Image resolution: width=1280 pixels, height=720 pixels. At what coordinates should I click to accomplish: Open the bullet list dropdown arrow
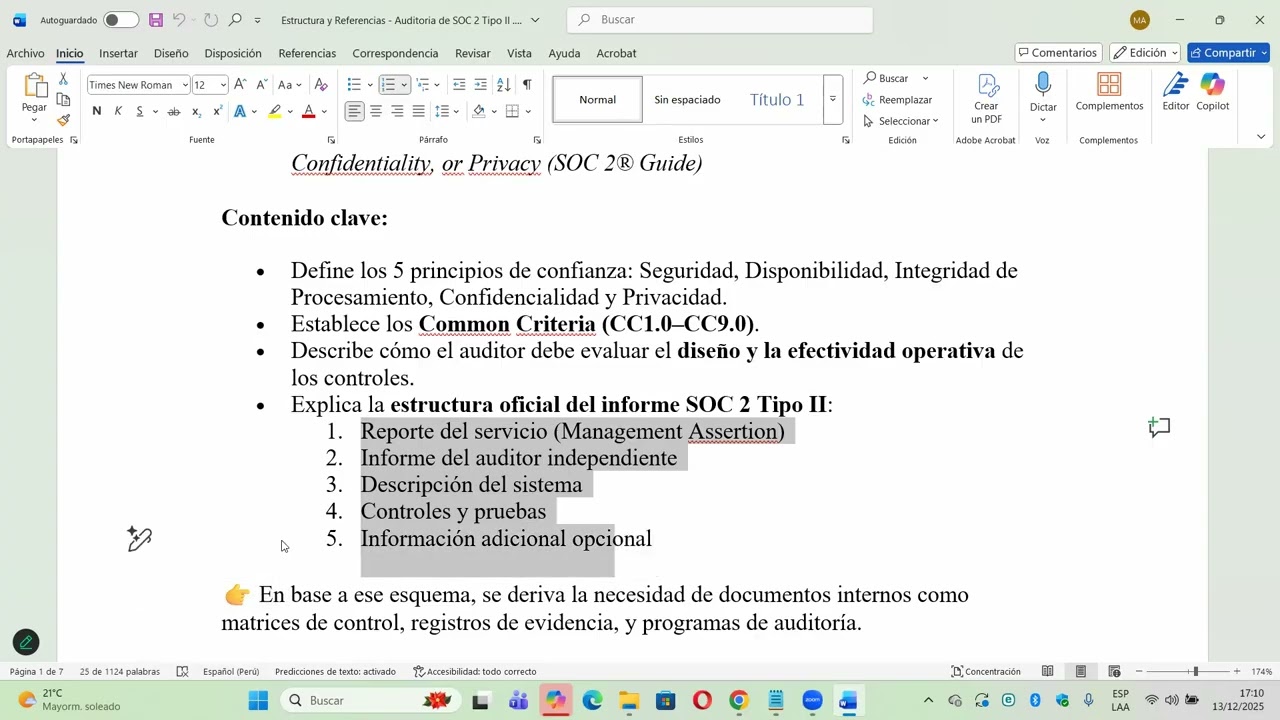point(370,85)
